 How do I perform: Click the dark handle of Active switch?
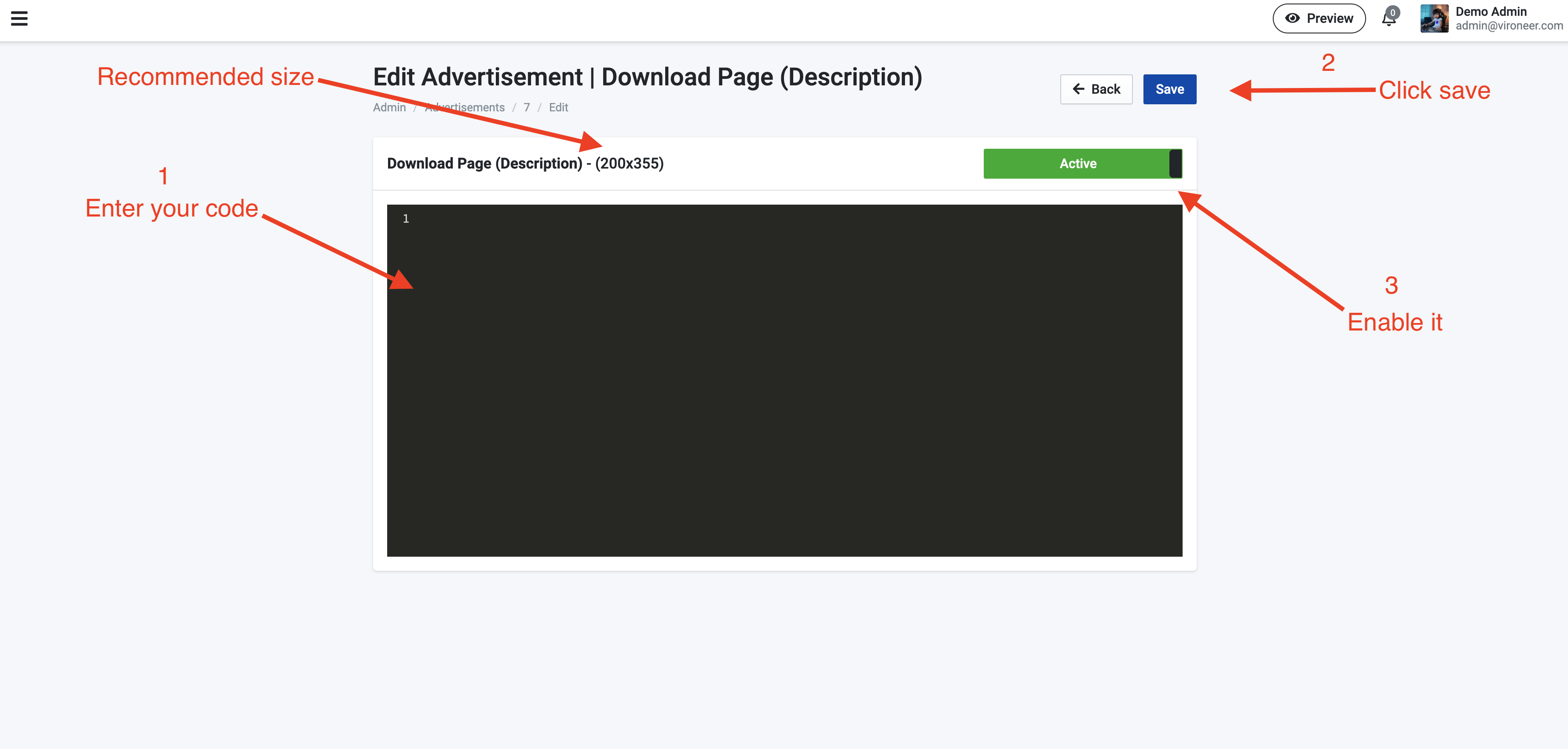pyautogui.click(x=1176, y=163)
